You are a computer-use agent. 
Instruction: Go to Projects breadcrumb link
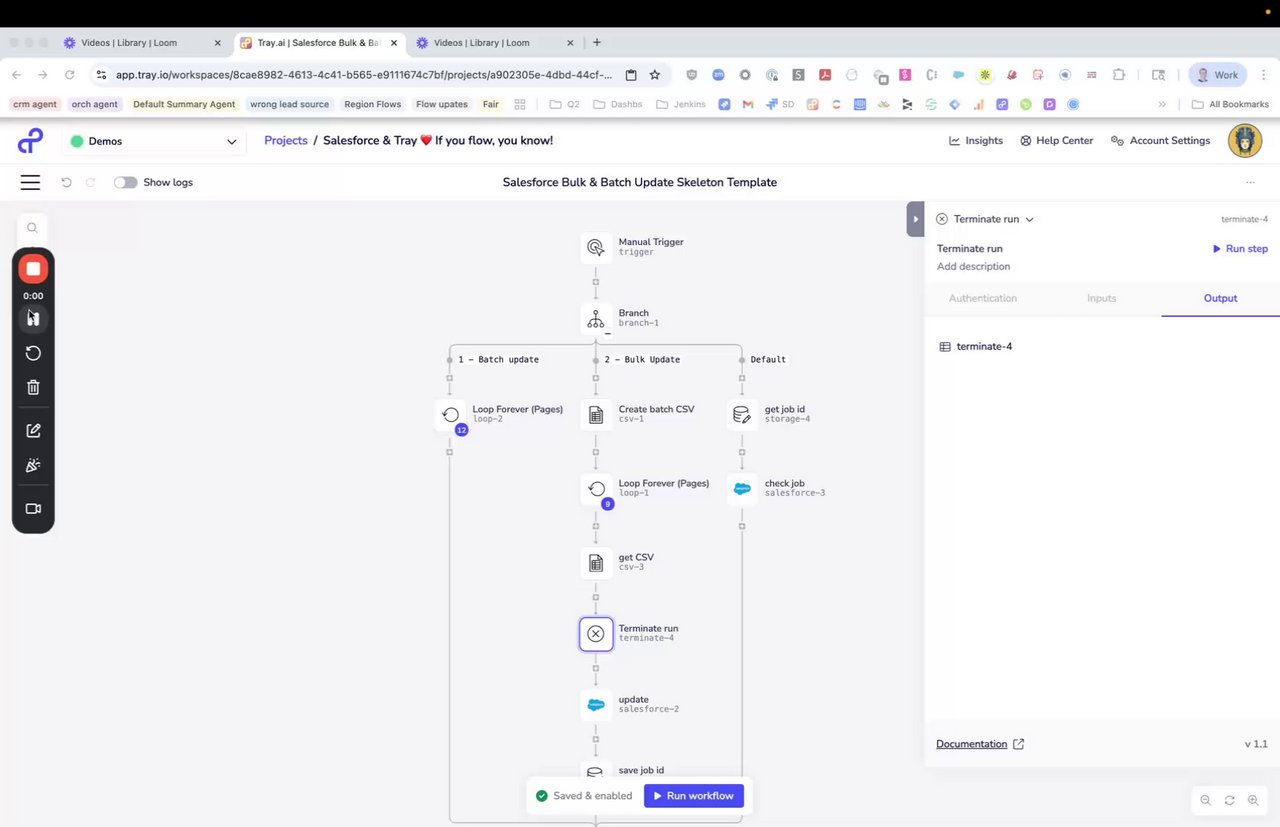tap(286, 140)
